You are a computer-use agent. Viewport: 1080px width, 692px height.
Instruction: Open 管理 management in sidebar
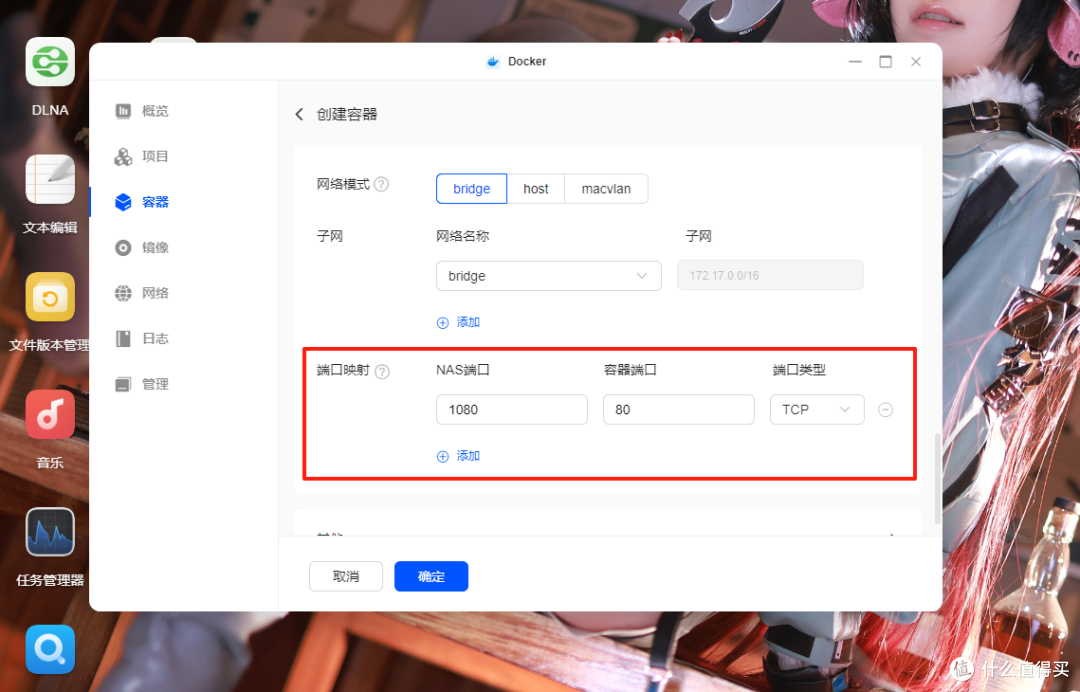tap(155, 384)
